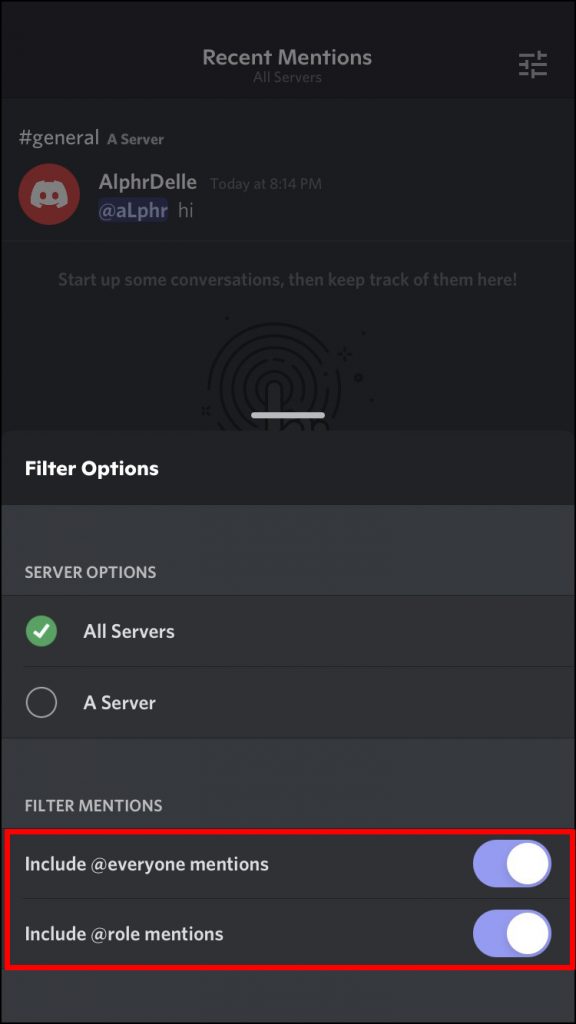576x1024 pixels.
Task: Tap the green checkmark on All Servers
Action: (41, 631)
